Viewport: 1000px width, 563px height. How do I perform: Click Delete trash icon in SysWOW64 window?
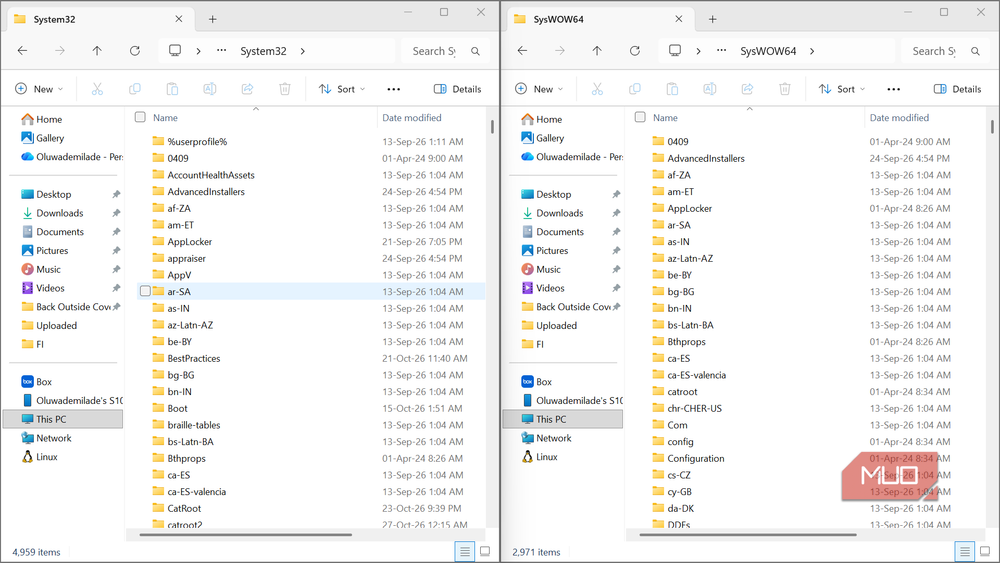(x=785, y=89)
